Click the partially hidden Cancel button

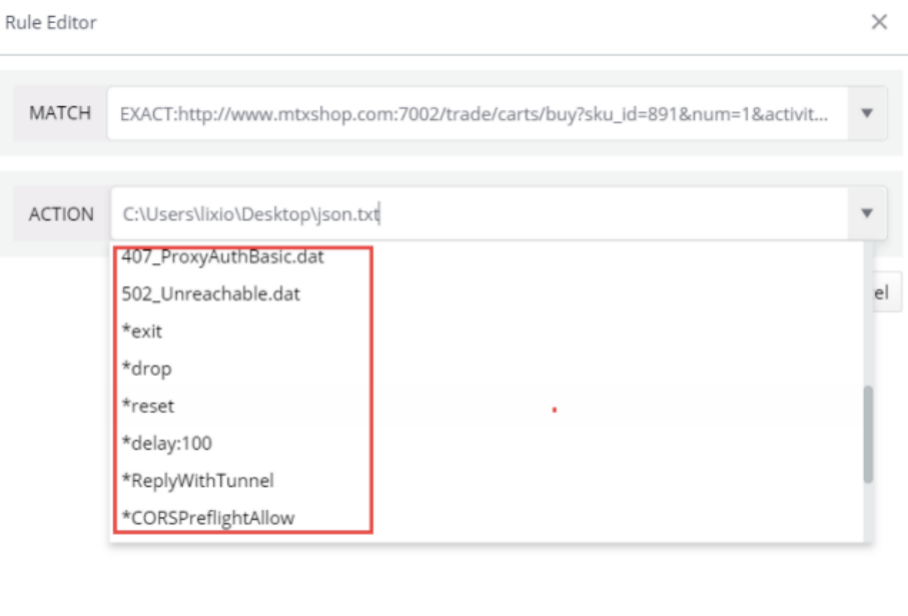coord(887,292)
